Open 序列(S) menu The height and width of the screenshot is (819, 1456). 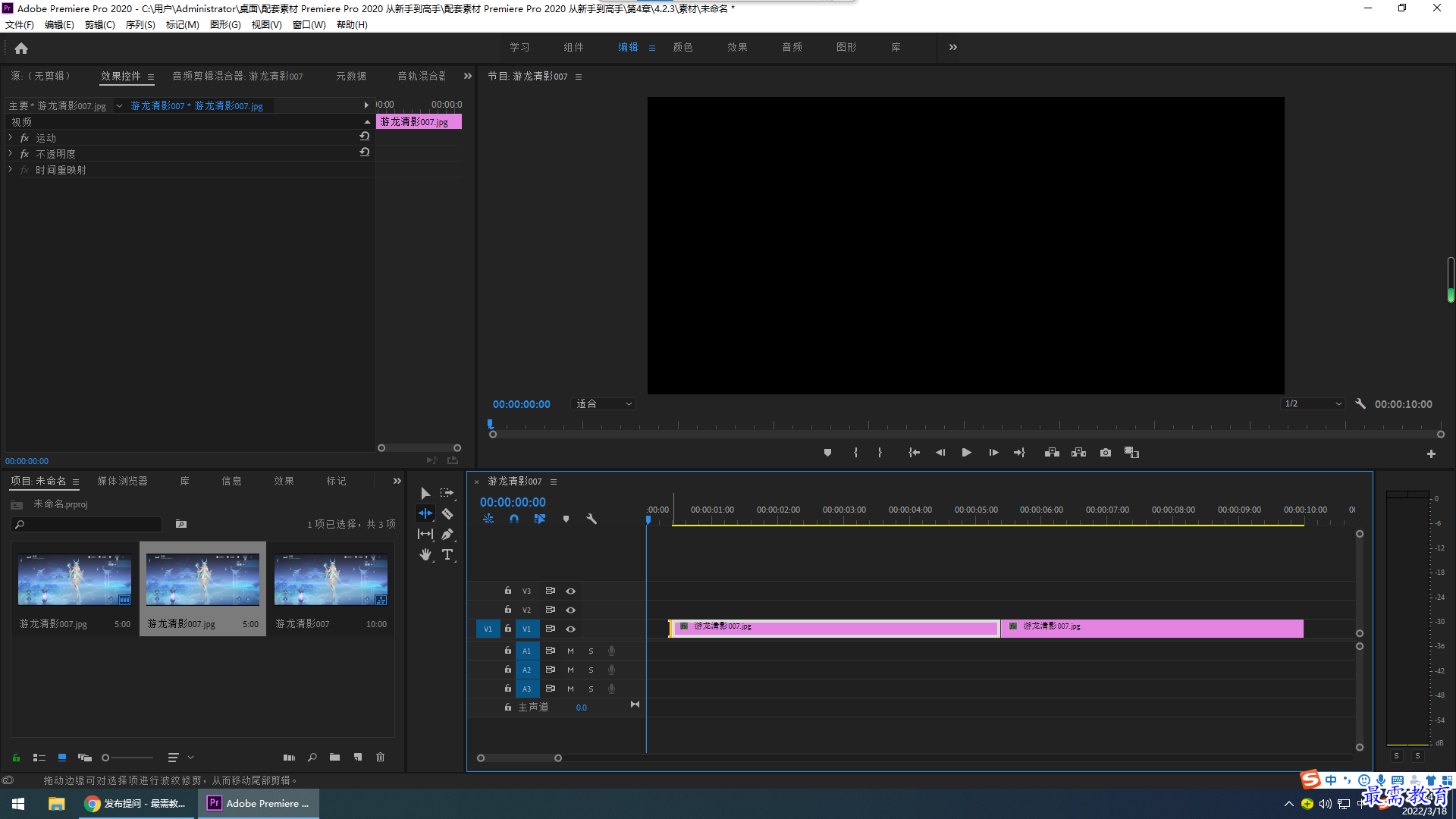[x=140, y=25]
